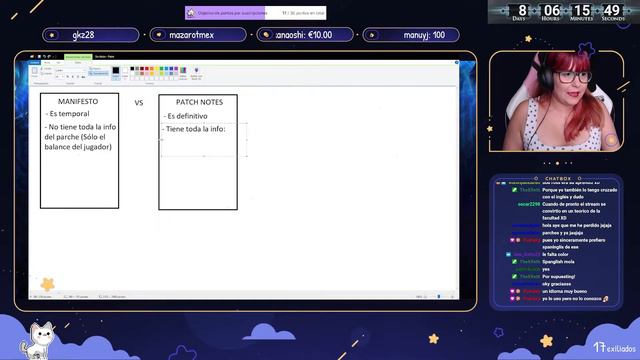640x360 pixels.
Task: Click the Paint help icon at ribbon right
Action: point(456,62)
